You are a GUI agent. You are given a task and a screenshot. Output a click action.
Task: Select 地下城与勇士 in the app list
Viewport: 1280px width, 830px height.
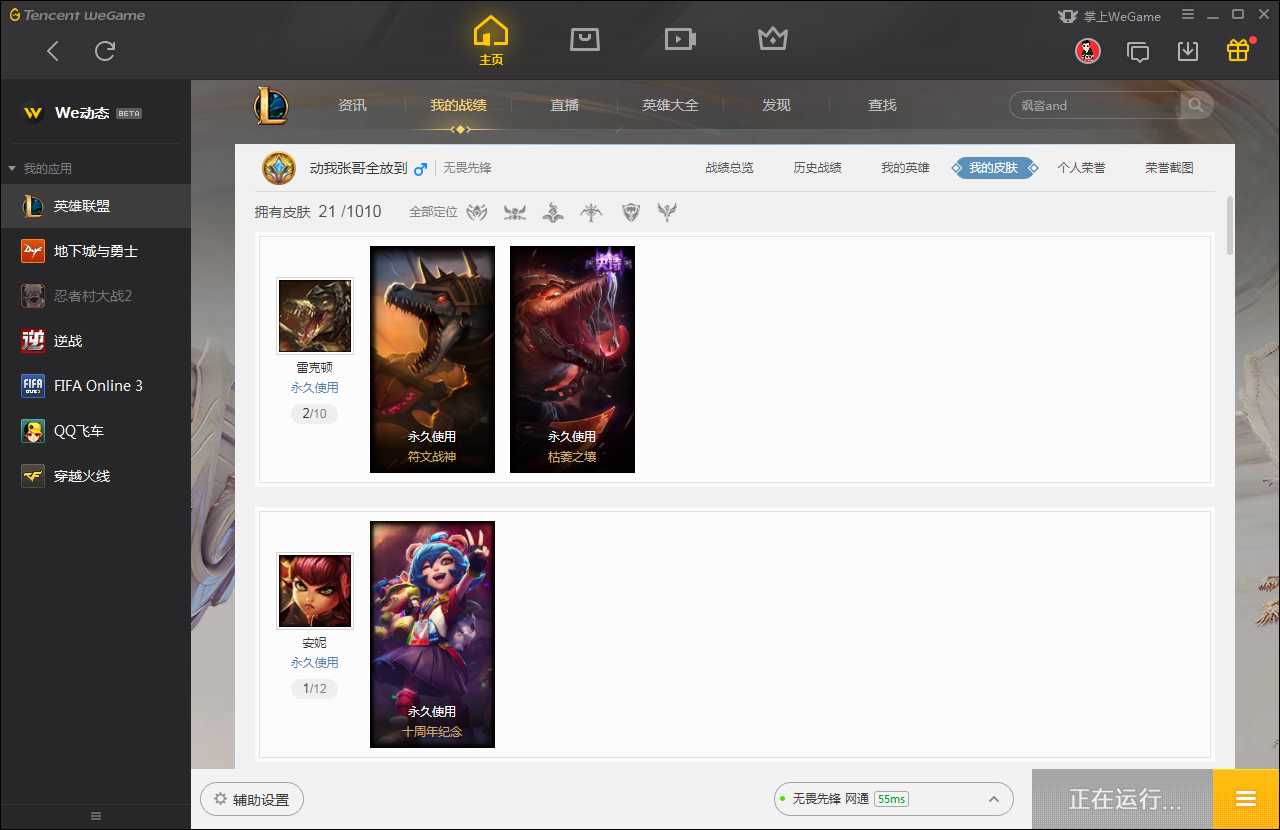95,251
